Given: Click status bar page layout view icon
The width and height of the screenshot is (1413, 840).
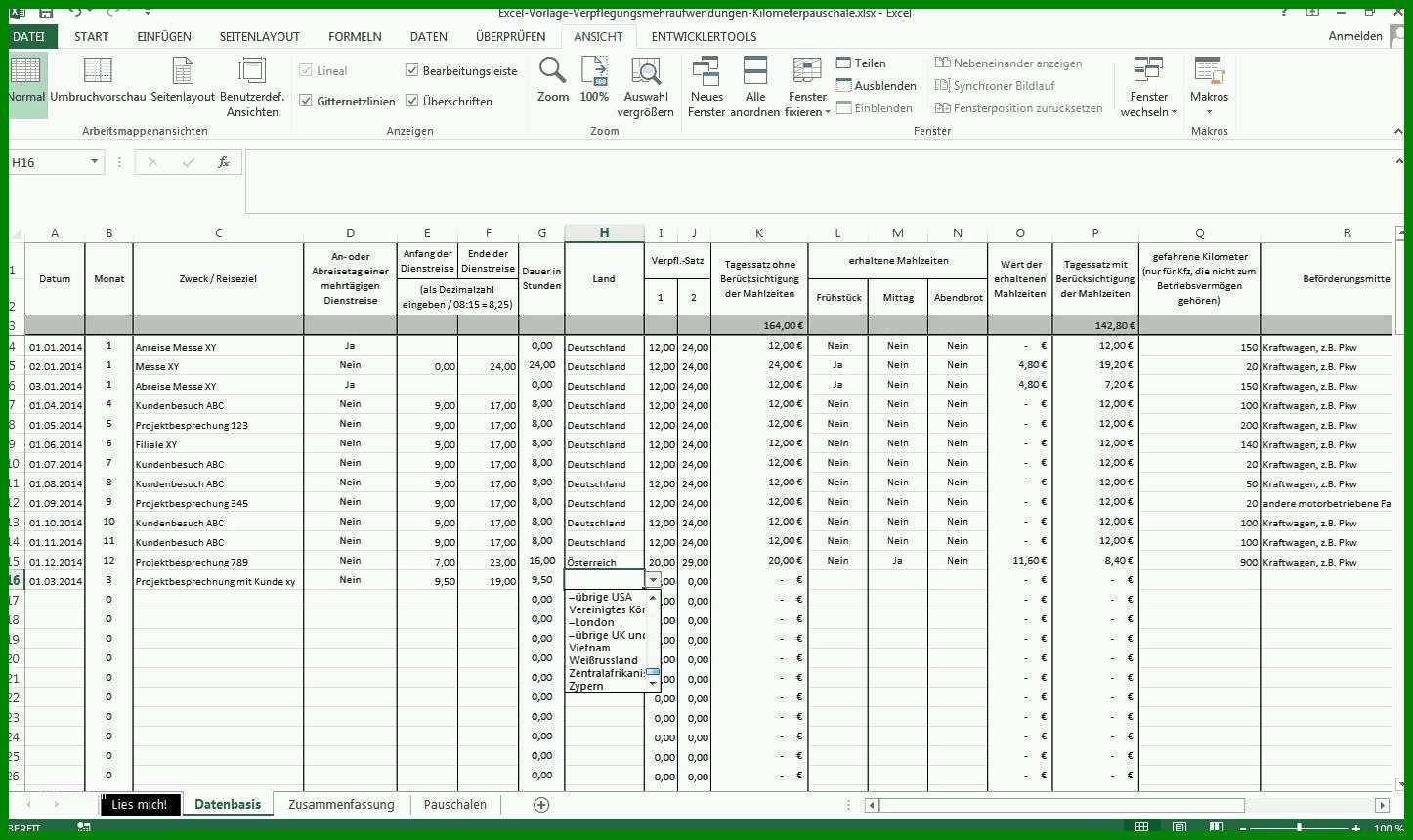Looking at the screenshot, I should (x=1179, y=829).
